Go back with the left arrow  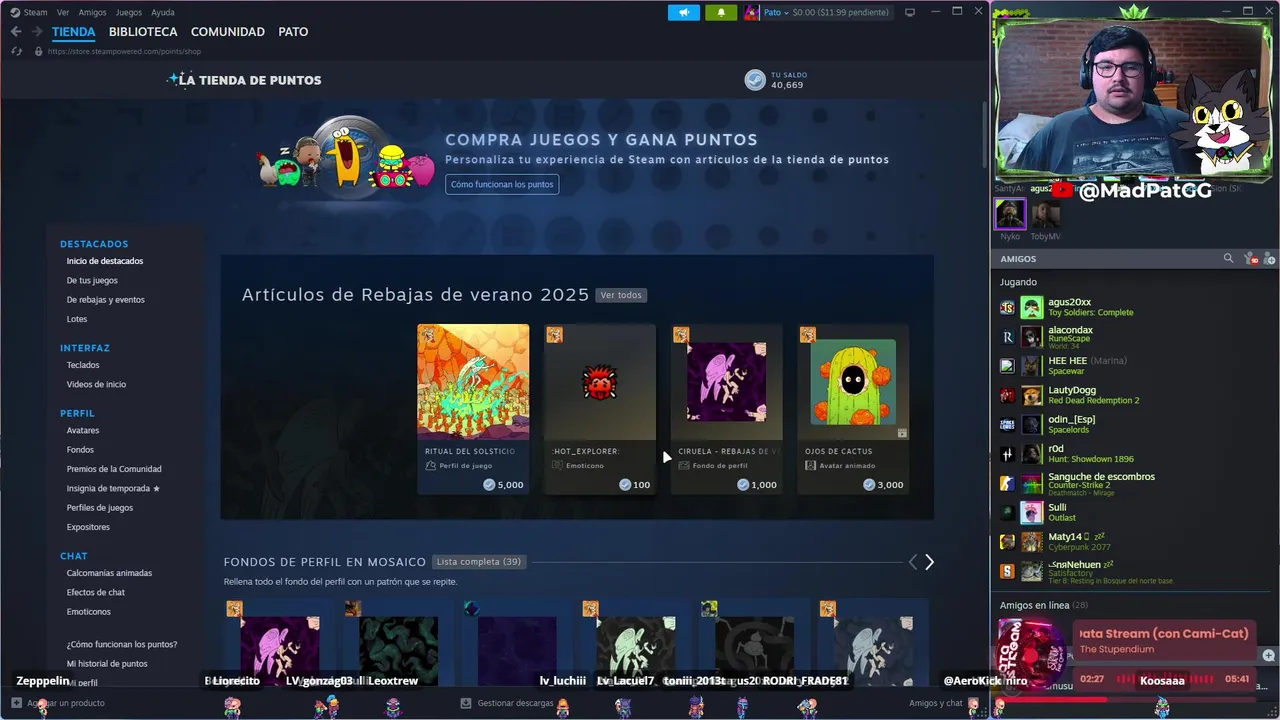pyautogui.click(x=15, y=32)
